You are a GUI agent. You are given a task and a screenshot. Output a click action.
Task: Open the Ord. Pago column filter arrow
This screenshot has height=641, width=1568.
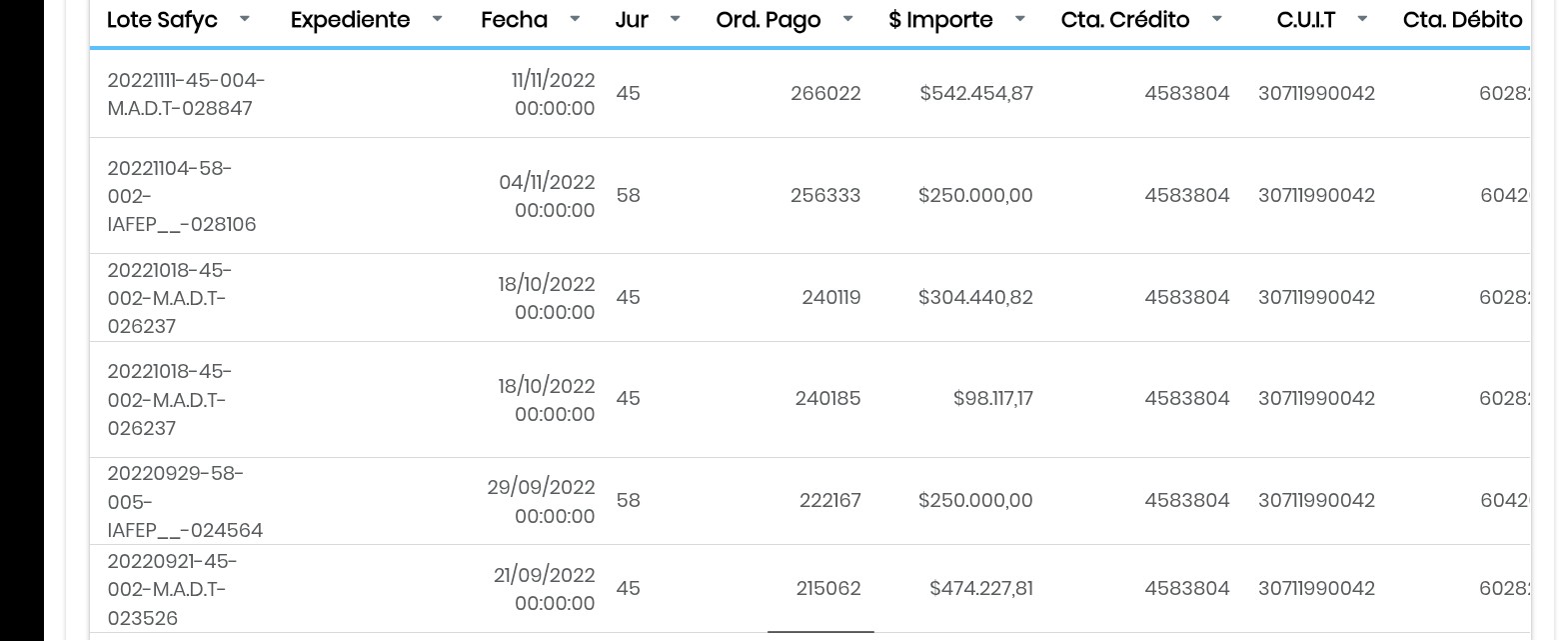pos(847,19)
